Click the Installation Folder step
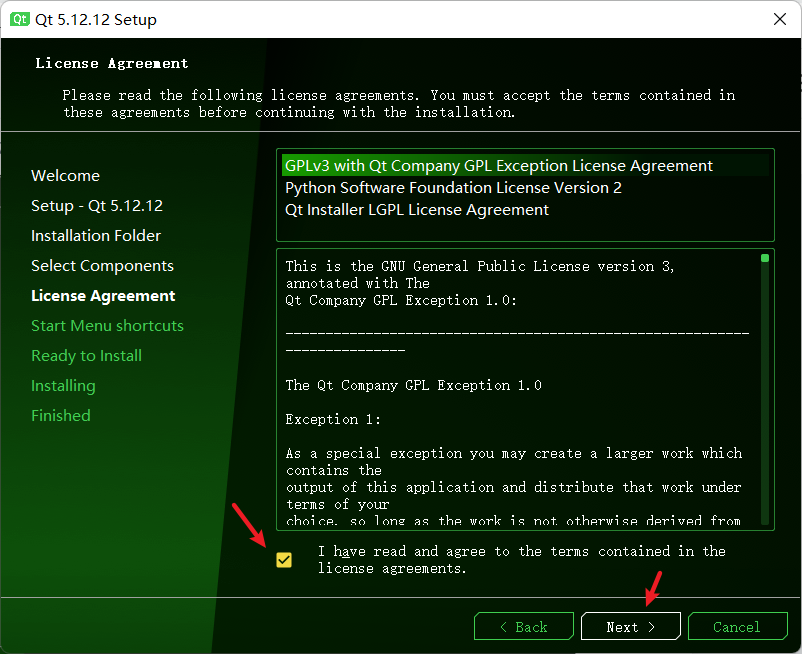This screenshot has height=654, width=802. (96, 236)
